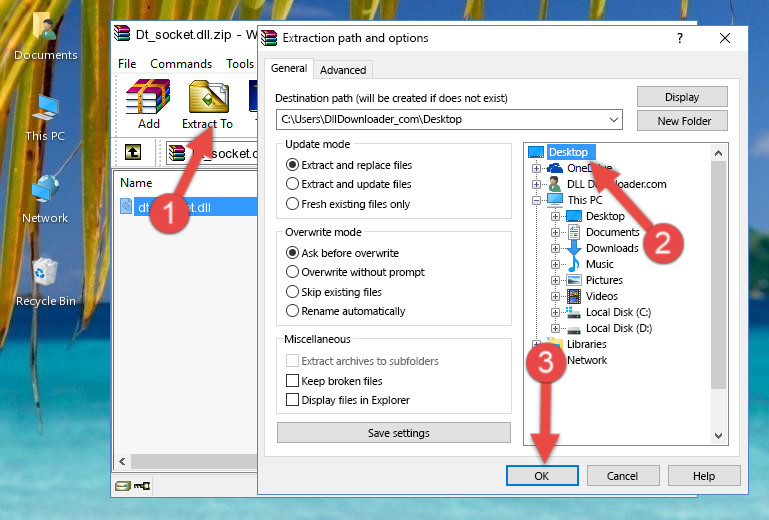Click the key password icon in status bar
This screenshot has width=769, height=520.
point(142,486)
